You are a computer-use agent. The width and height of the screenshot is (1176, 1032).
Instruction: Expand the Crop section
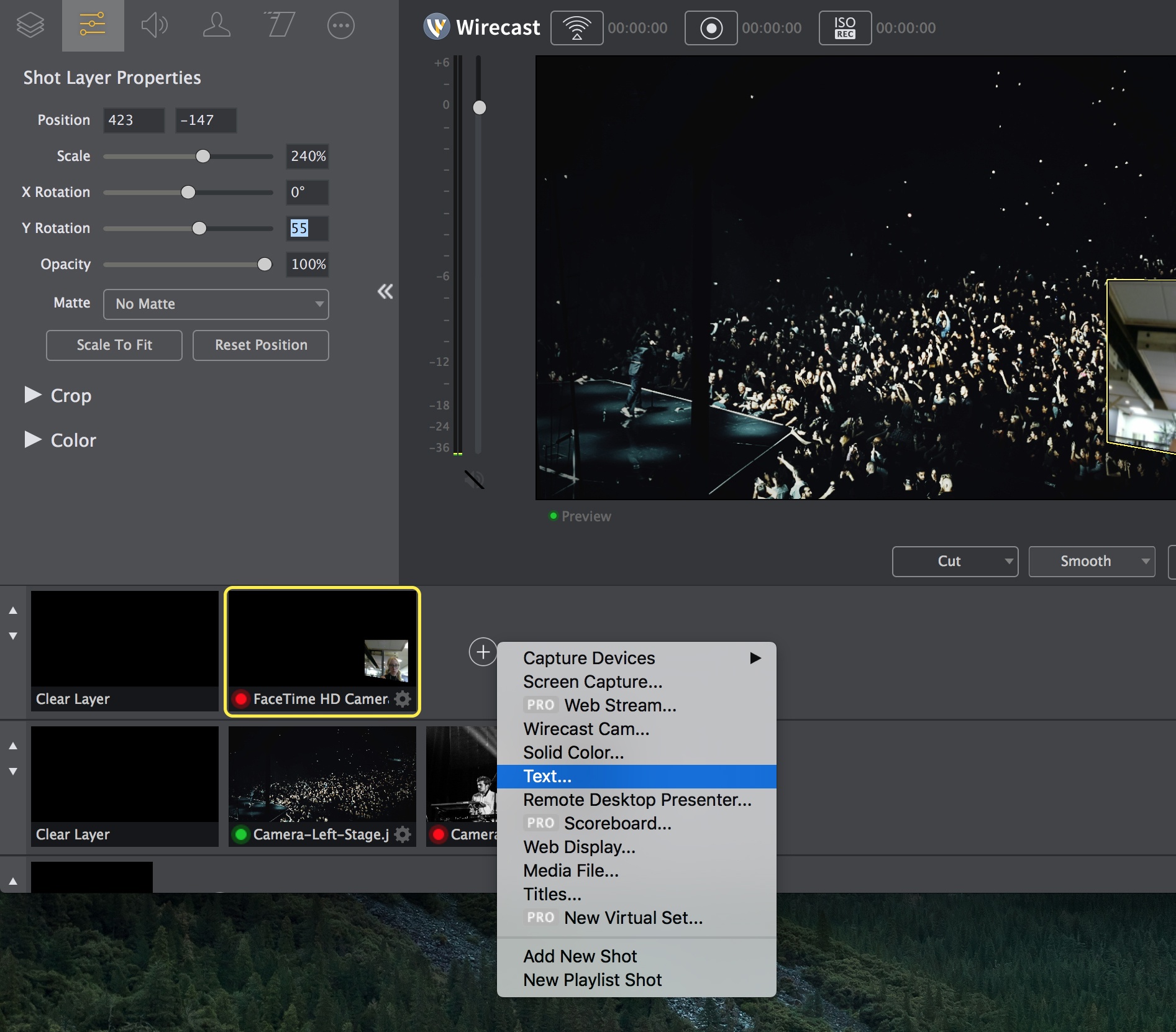(x=34, y=396)
